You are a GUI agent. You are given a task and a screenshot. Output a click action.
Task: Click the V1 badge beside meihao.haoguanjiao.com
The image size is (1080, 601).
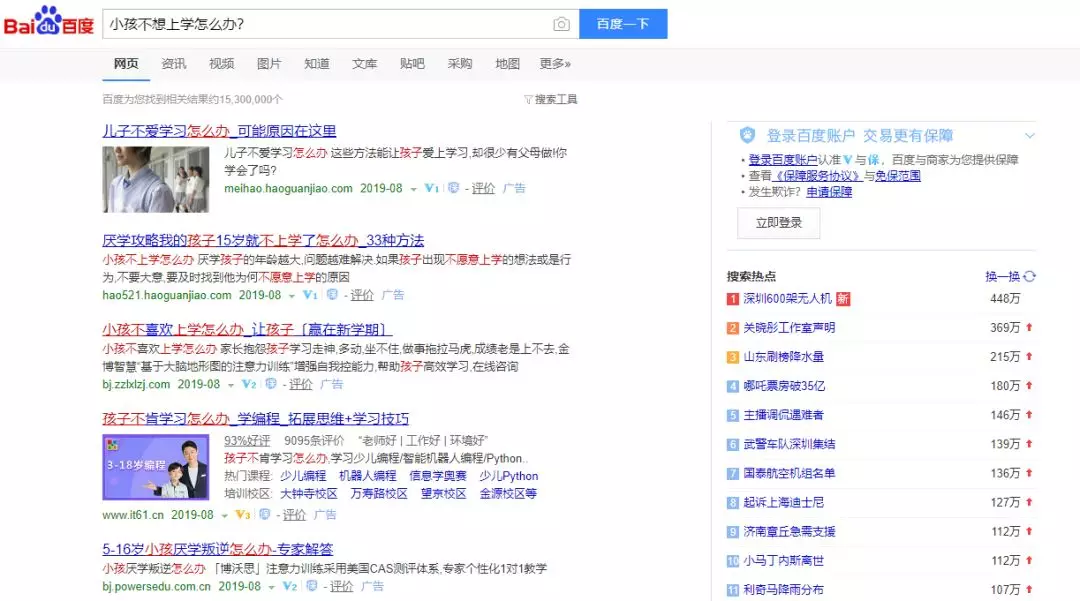(x=431, y=188)
